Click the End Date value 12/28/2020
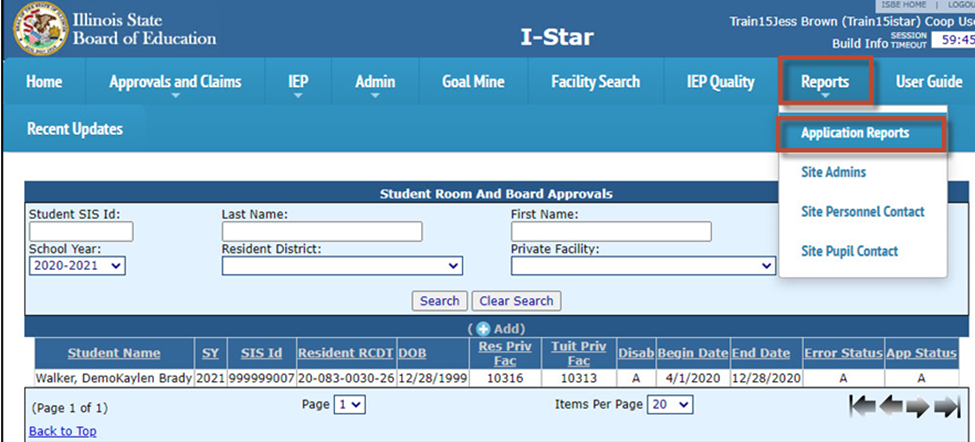Screen dimensions: 975x442 click(x=766, y=379)
